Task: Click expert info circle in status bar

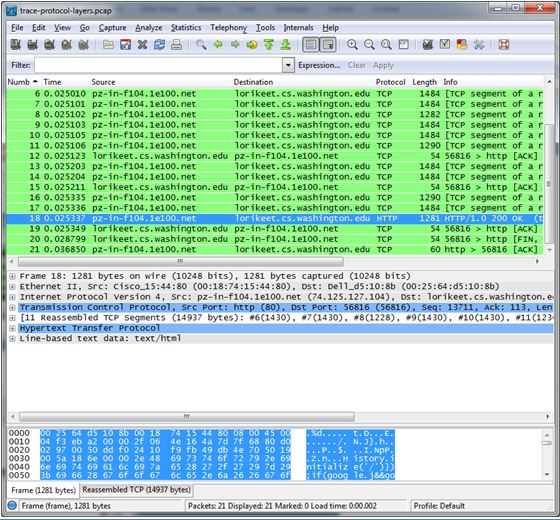Action: [12, 506]
